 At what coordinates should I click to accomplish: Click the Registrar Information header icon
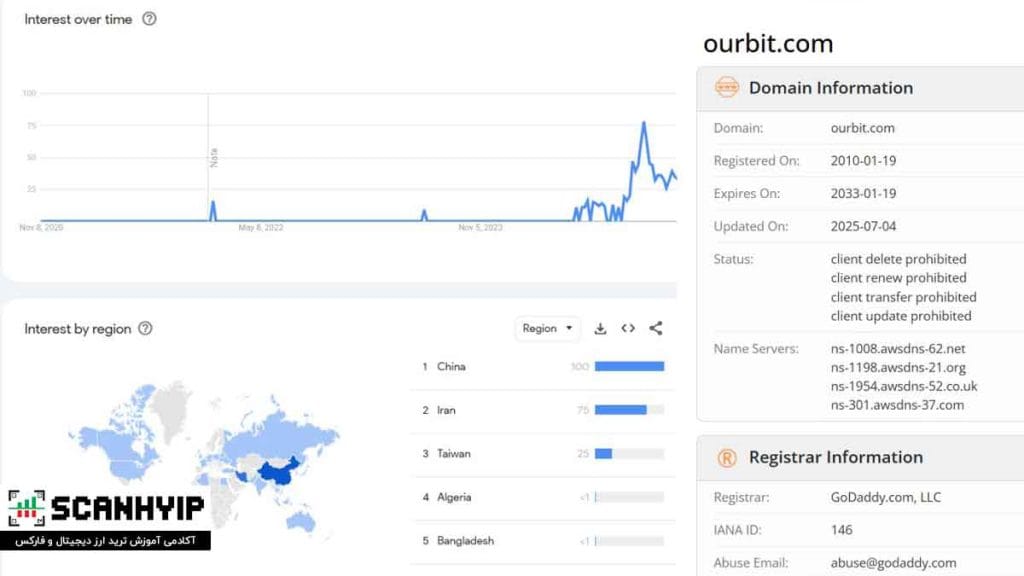tap(727, 458)
